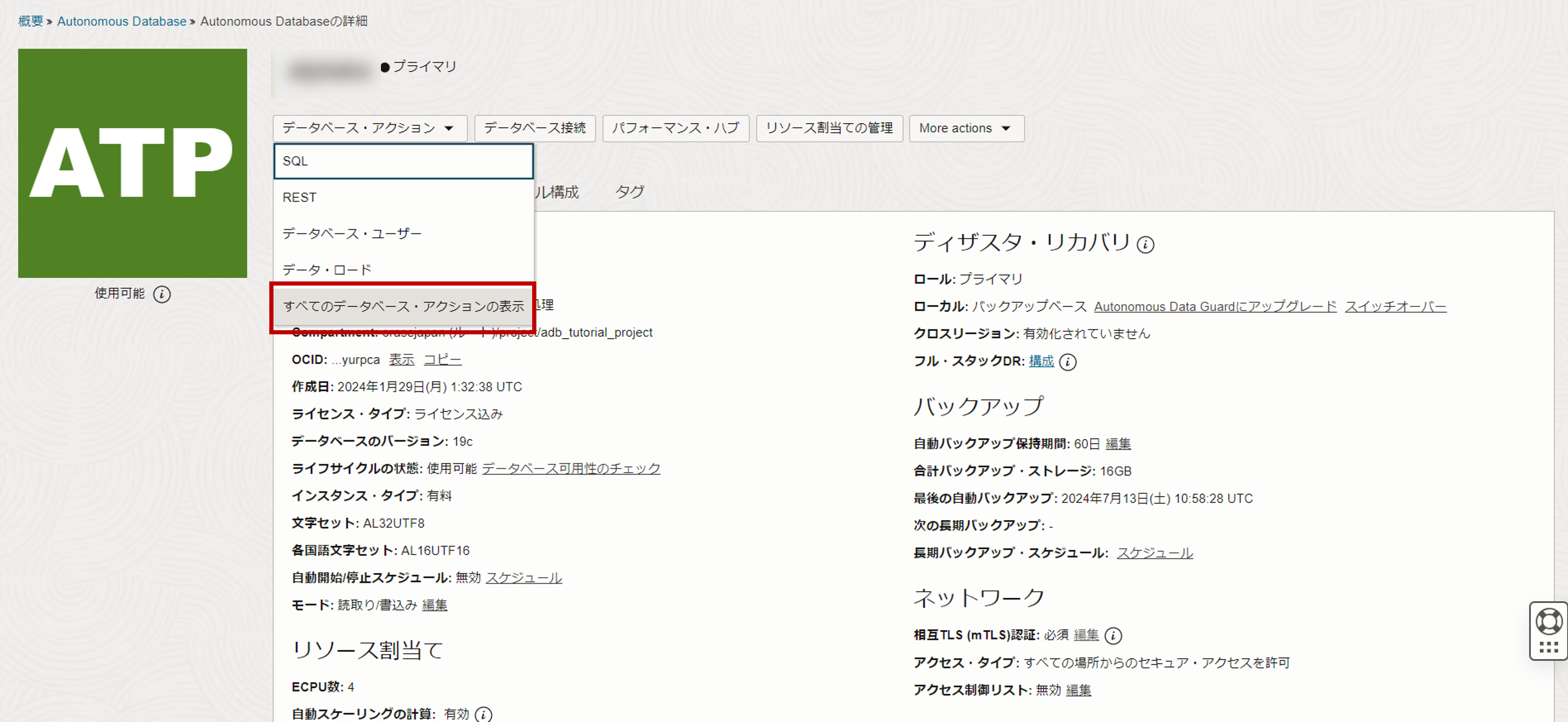Open the life-ring help icon
Screen dimensions: 1568x722
[1549, 621]
